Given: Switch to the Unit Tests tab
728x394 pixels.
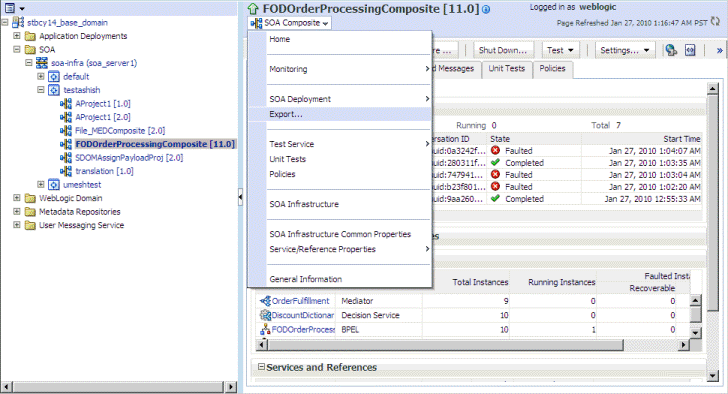Looking at the screenshot, I should (x=507, y=69).
